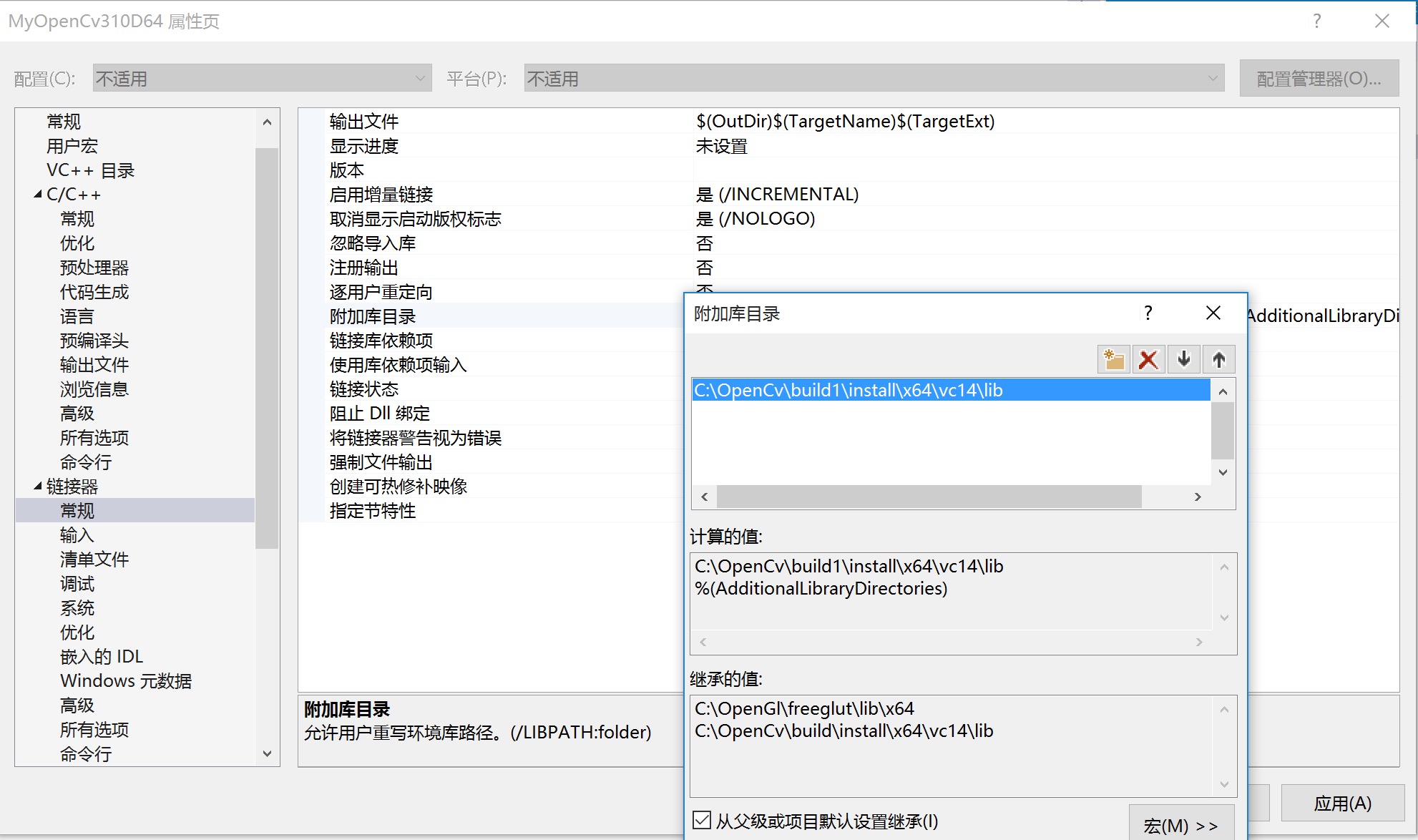Select 系统 under 链接器

tap(77, 608)
